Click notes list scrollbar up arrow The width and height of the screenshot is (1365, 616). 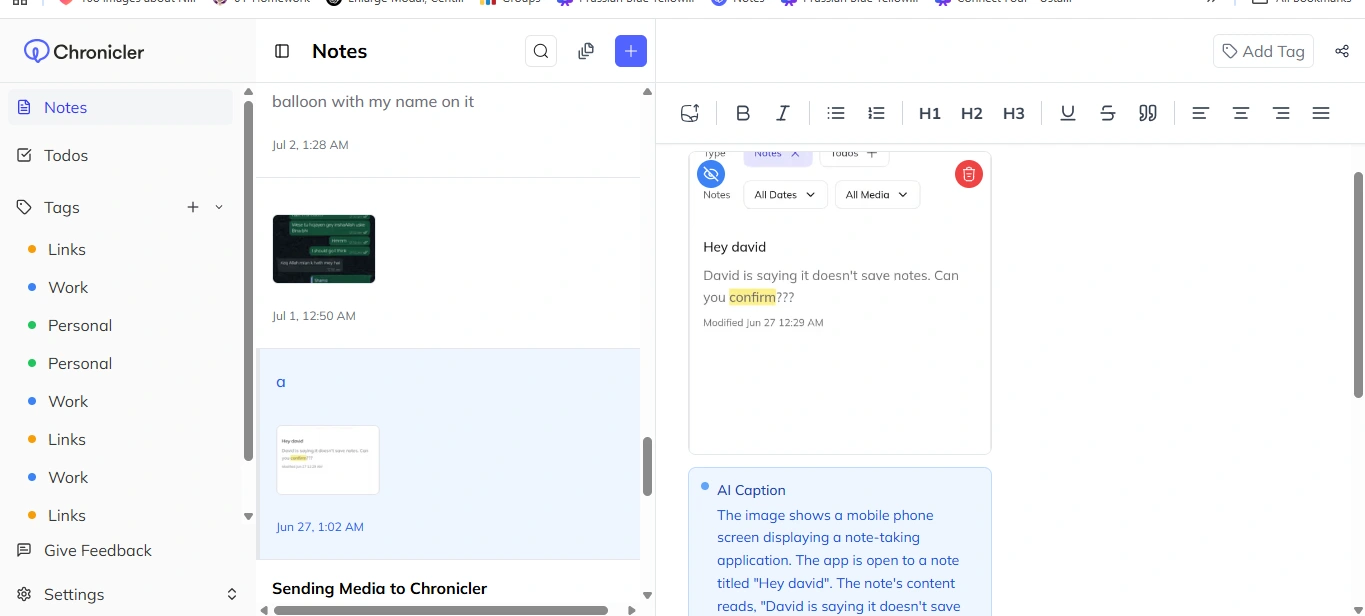647,92
